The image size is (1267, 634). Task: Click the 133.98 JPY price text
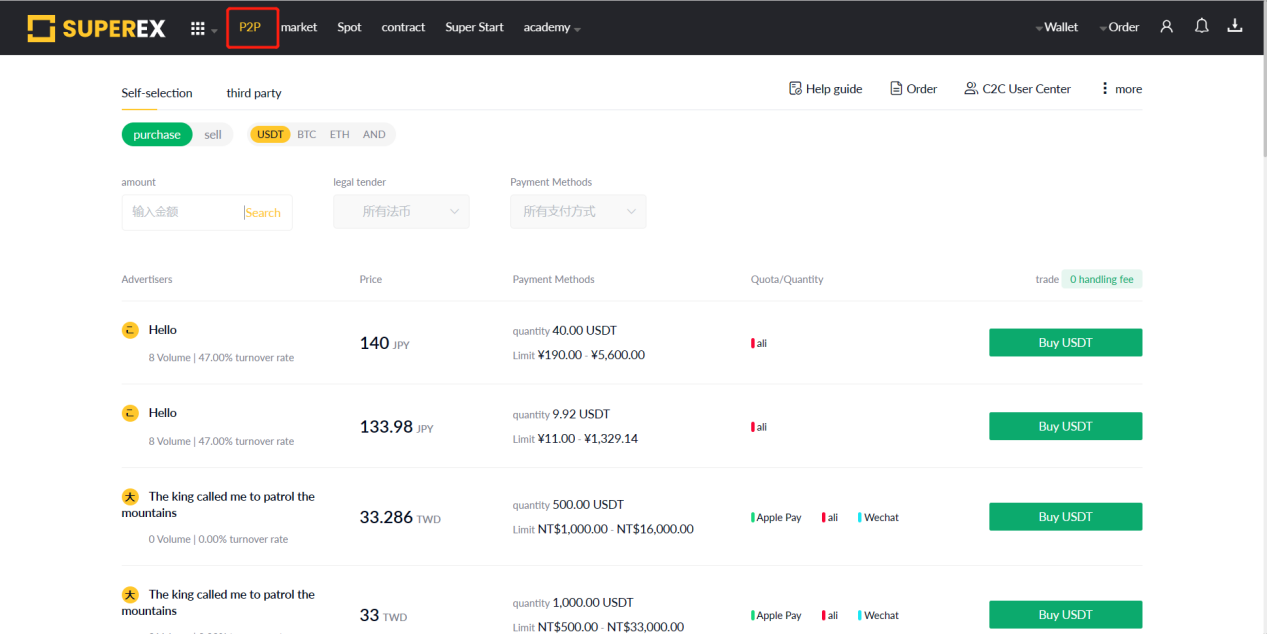click(x=396, y=427)
